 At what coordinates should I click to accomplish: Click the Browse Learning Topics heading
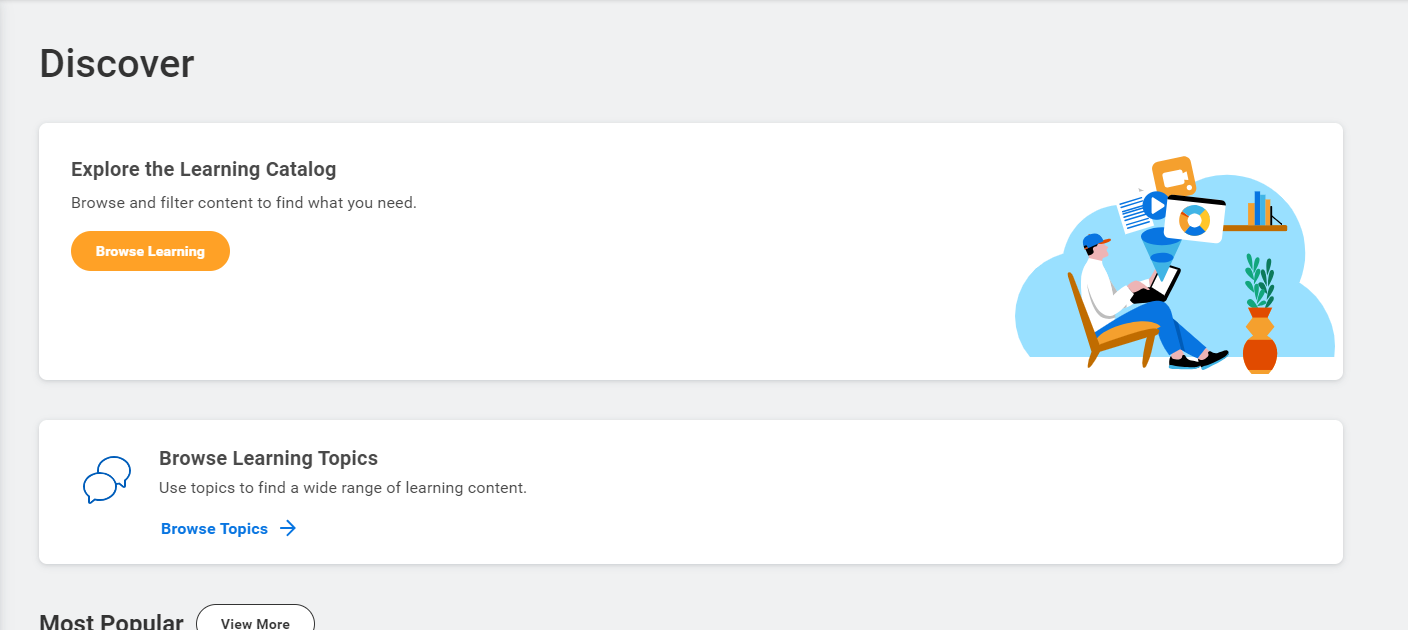(268, 458)
